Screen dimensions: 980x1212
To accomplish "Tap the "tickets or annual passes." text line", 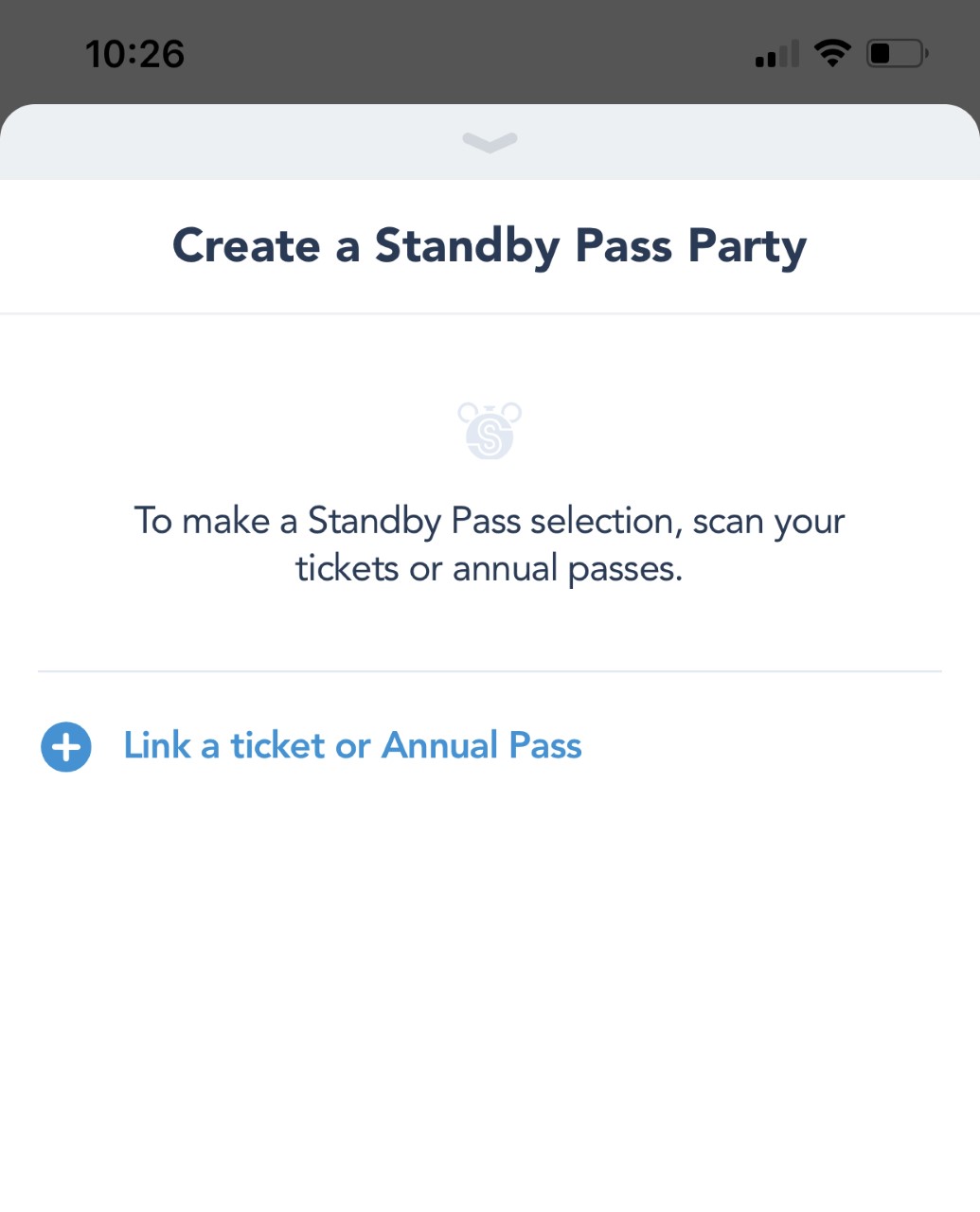I will (x=490, y=569).
